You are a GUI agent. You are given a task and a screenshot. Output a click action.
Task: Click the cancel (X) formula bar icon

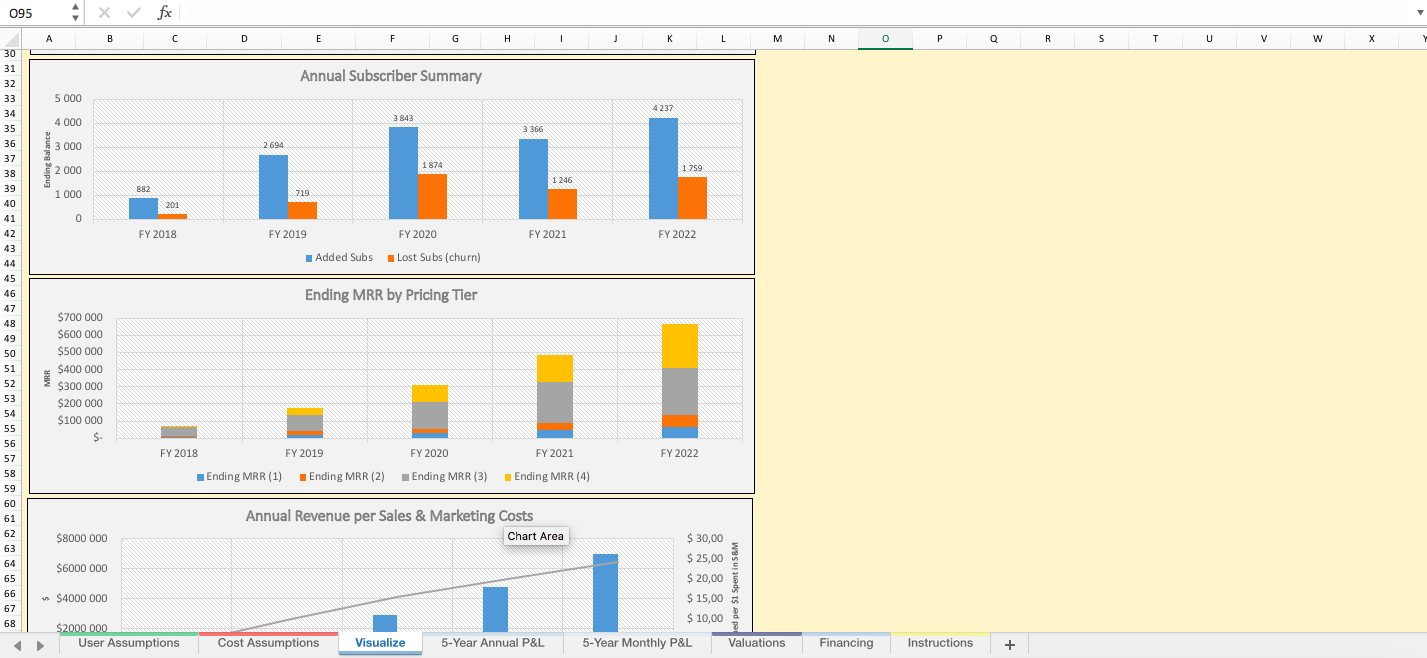(104, 13)
